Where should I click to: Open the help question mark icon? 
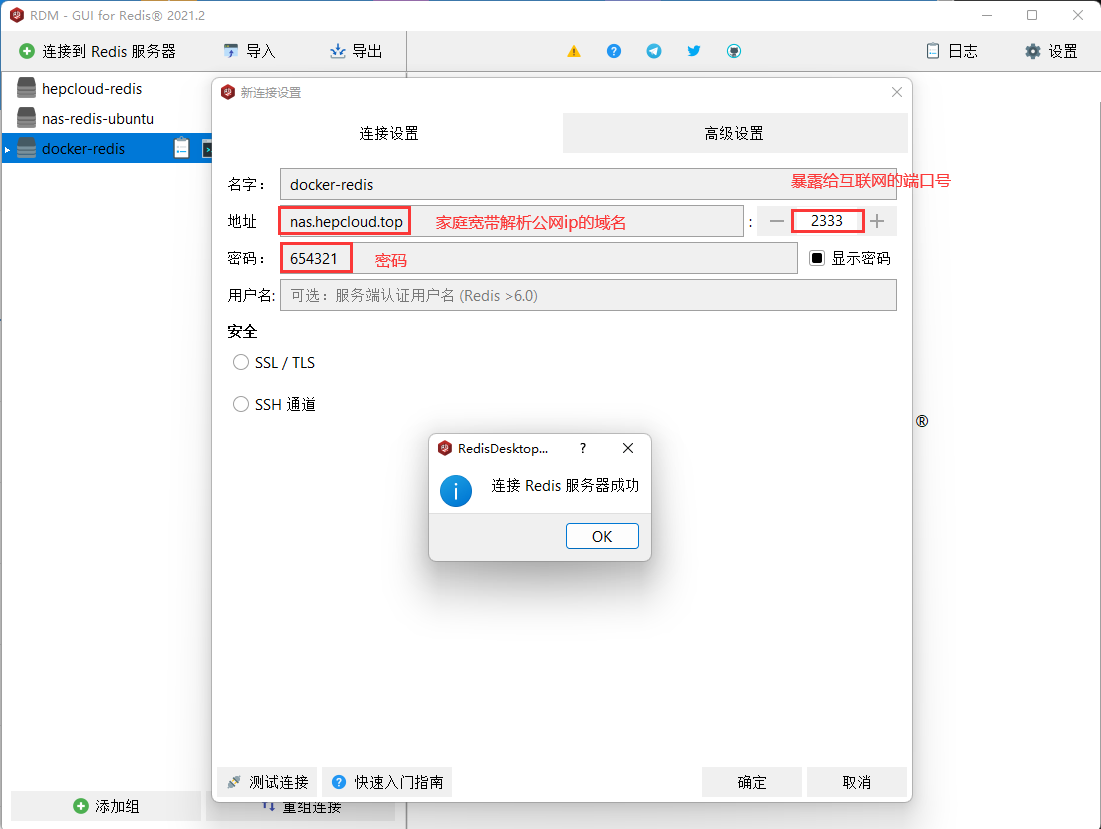(614, 51)
